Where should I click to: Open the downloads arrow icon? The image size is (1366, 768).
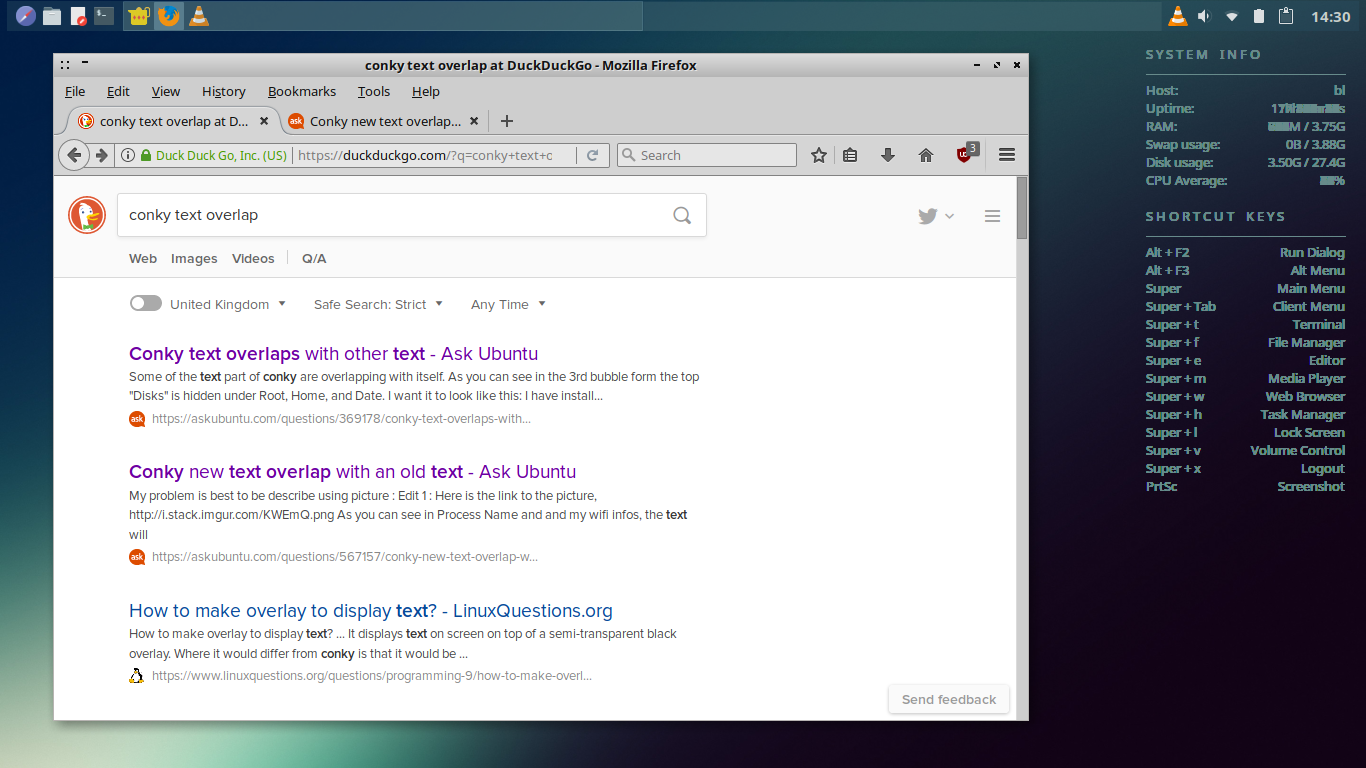(x=887, y=155)
